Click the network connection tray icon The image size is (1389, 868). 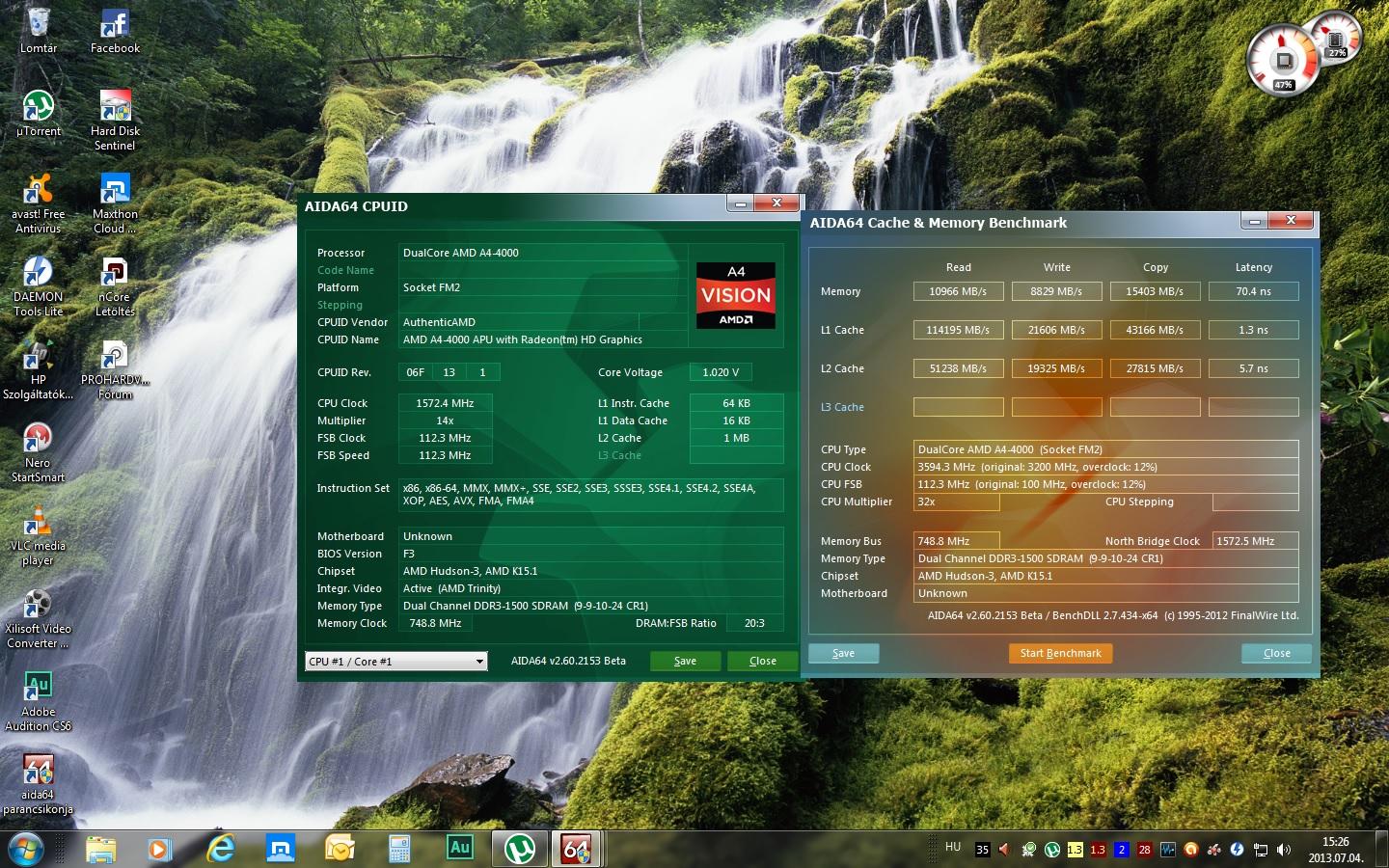(x=1260, y=850)
